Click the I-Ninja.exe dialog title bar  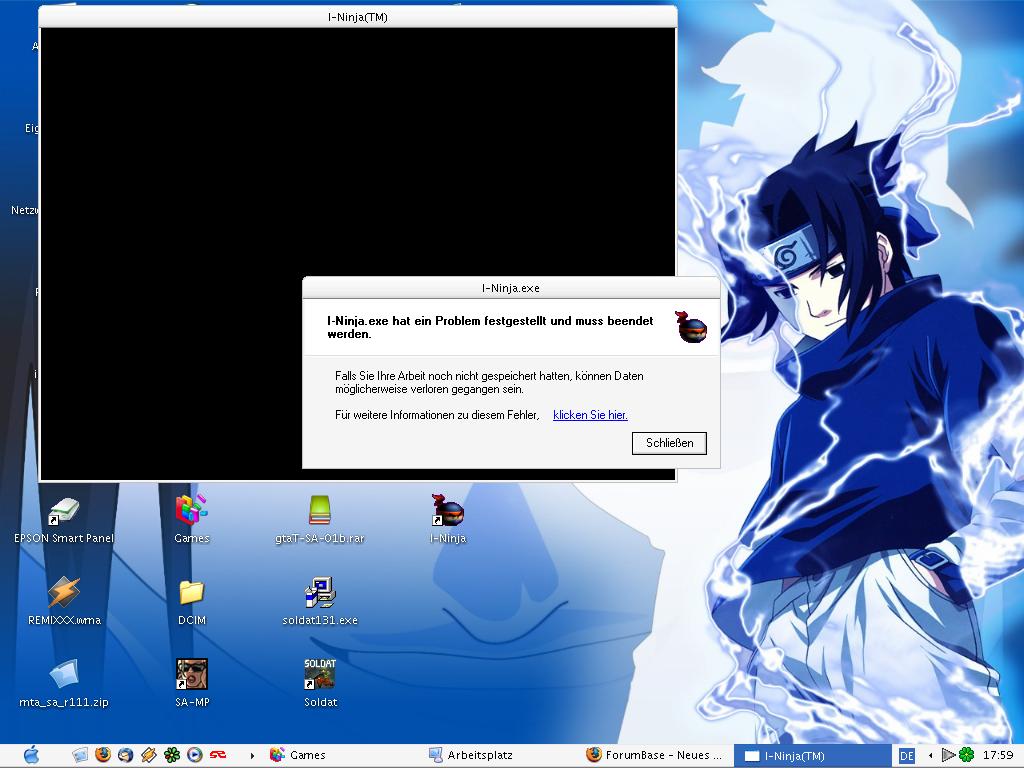tap(511, 288)
